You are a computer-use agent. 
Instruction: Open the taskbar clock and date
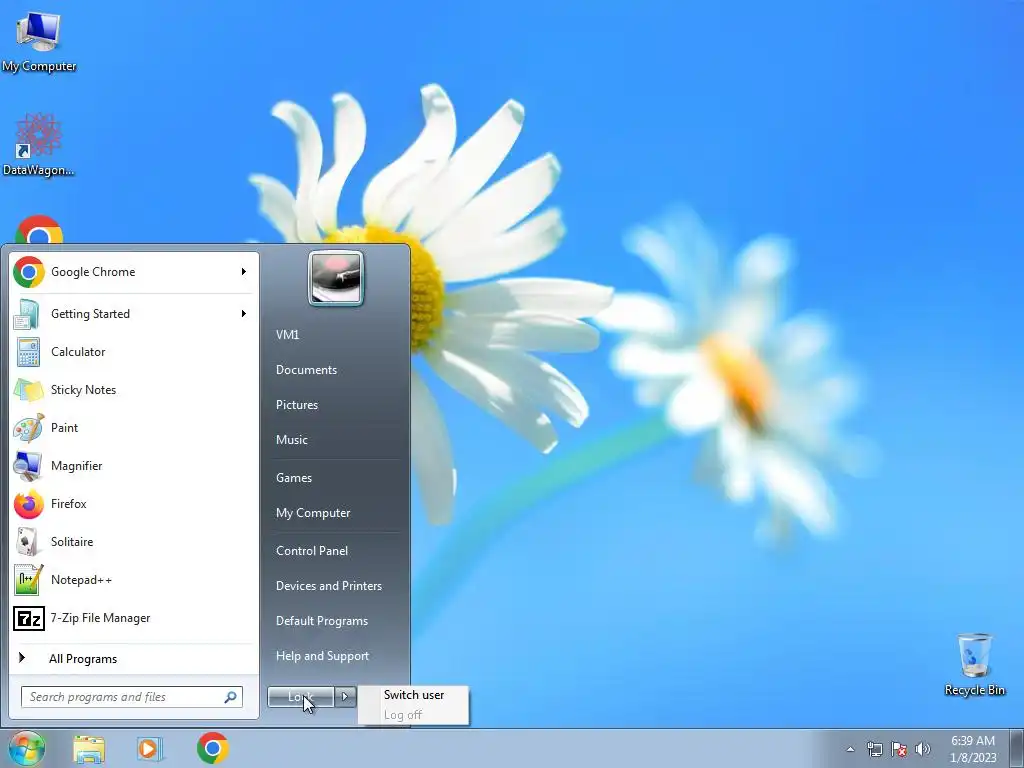tap(973, 748)
